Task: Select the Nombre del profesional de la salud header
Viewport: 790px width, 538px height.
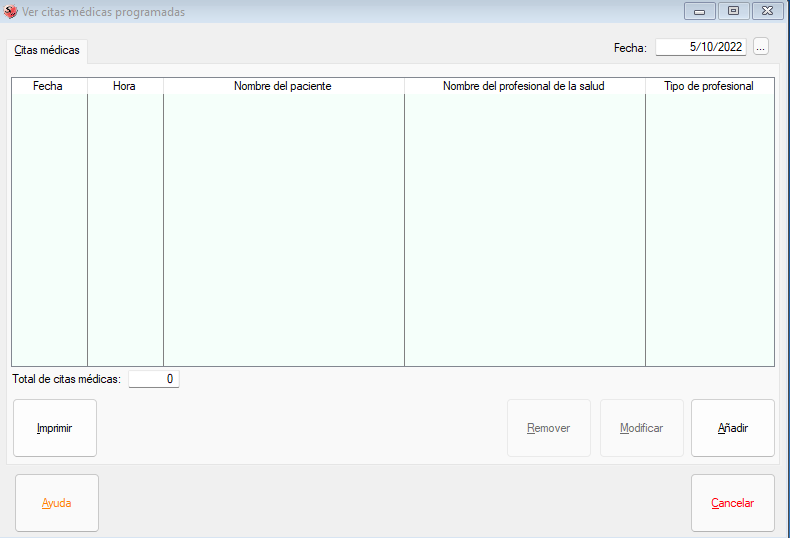Action: 524,86
